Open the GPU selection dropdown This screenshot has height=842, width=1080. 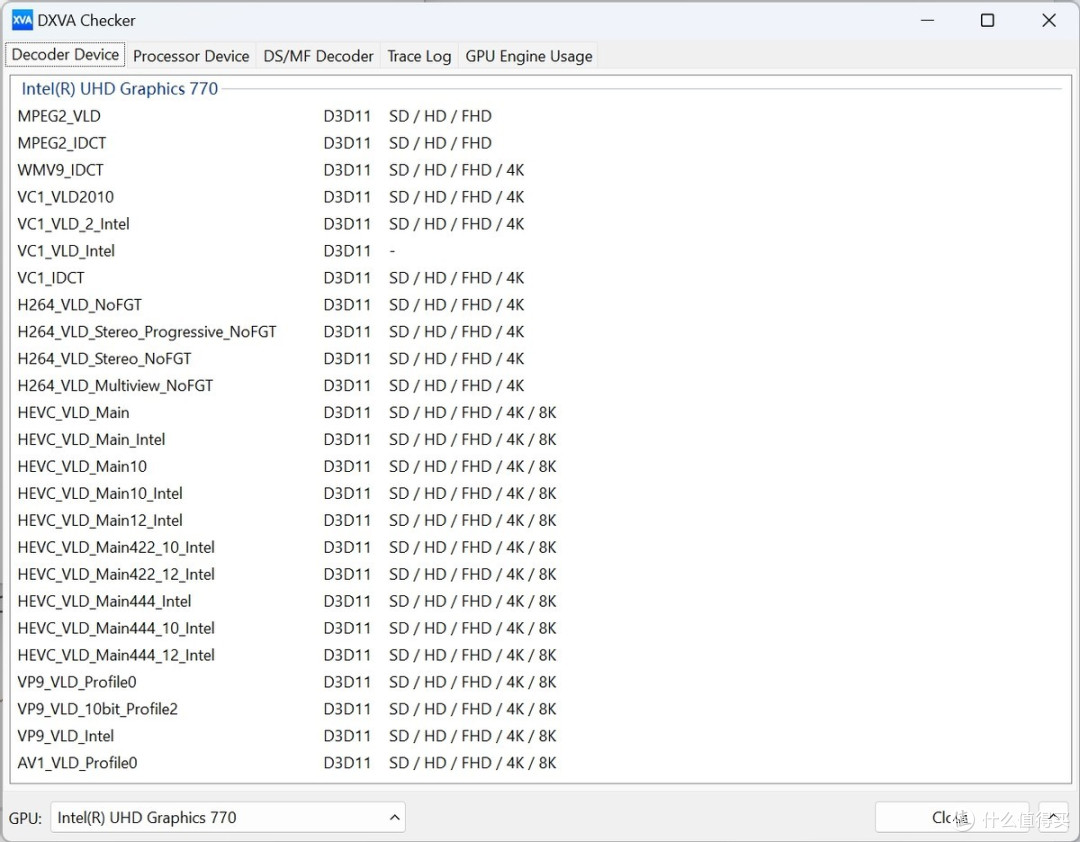(228, 817)
